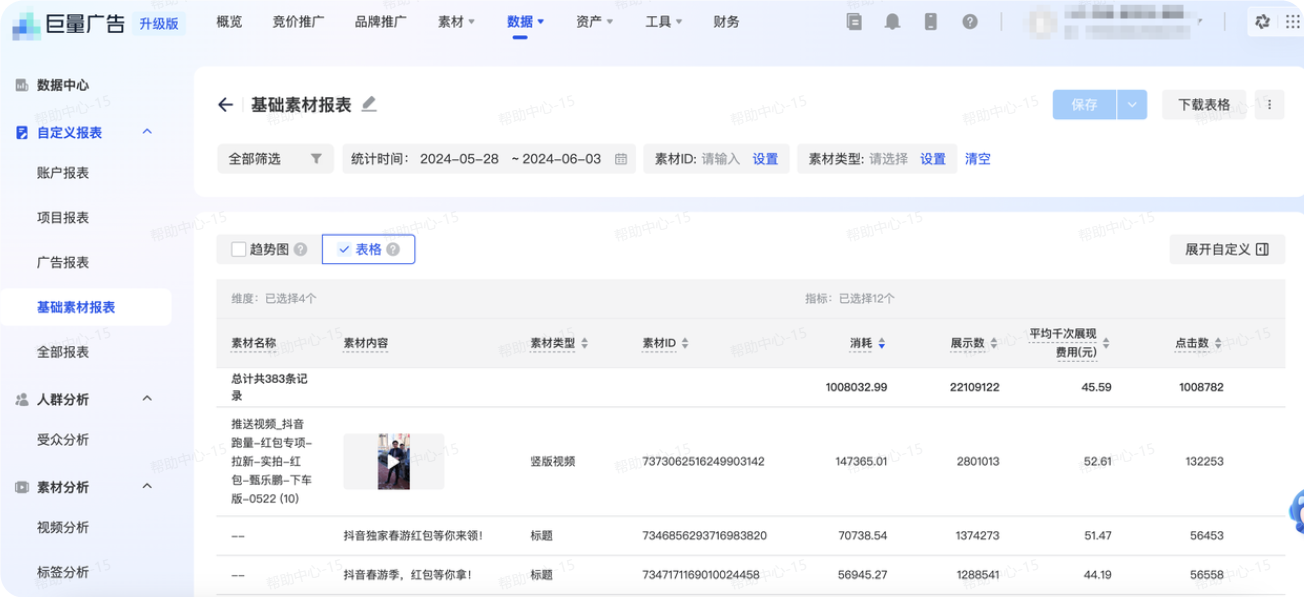Sort by 素材类型 column arrows
Screen dimensions: 1304x597
584,343
